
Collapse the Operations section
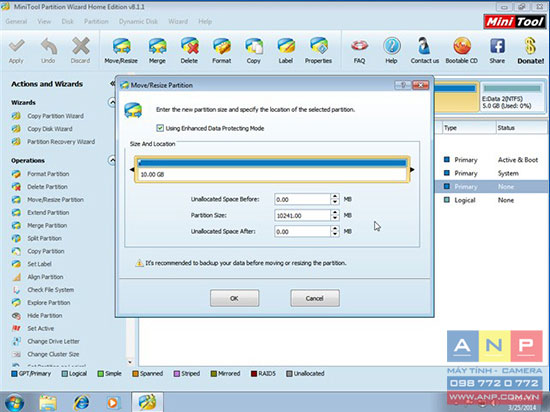(112, 161)
